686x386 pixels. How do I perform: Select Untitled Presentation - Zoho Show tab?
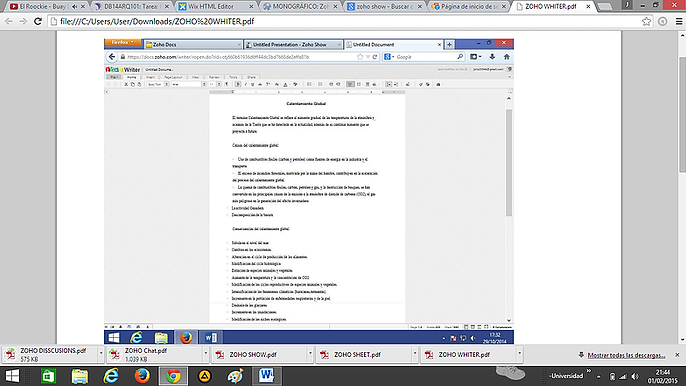coord(293,45)
